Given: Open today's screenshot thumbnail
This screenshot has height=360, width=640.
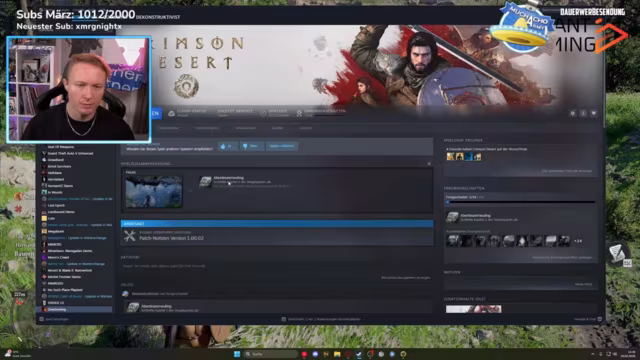Looking at the screenshot, I should [x=154, y=192].
